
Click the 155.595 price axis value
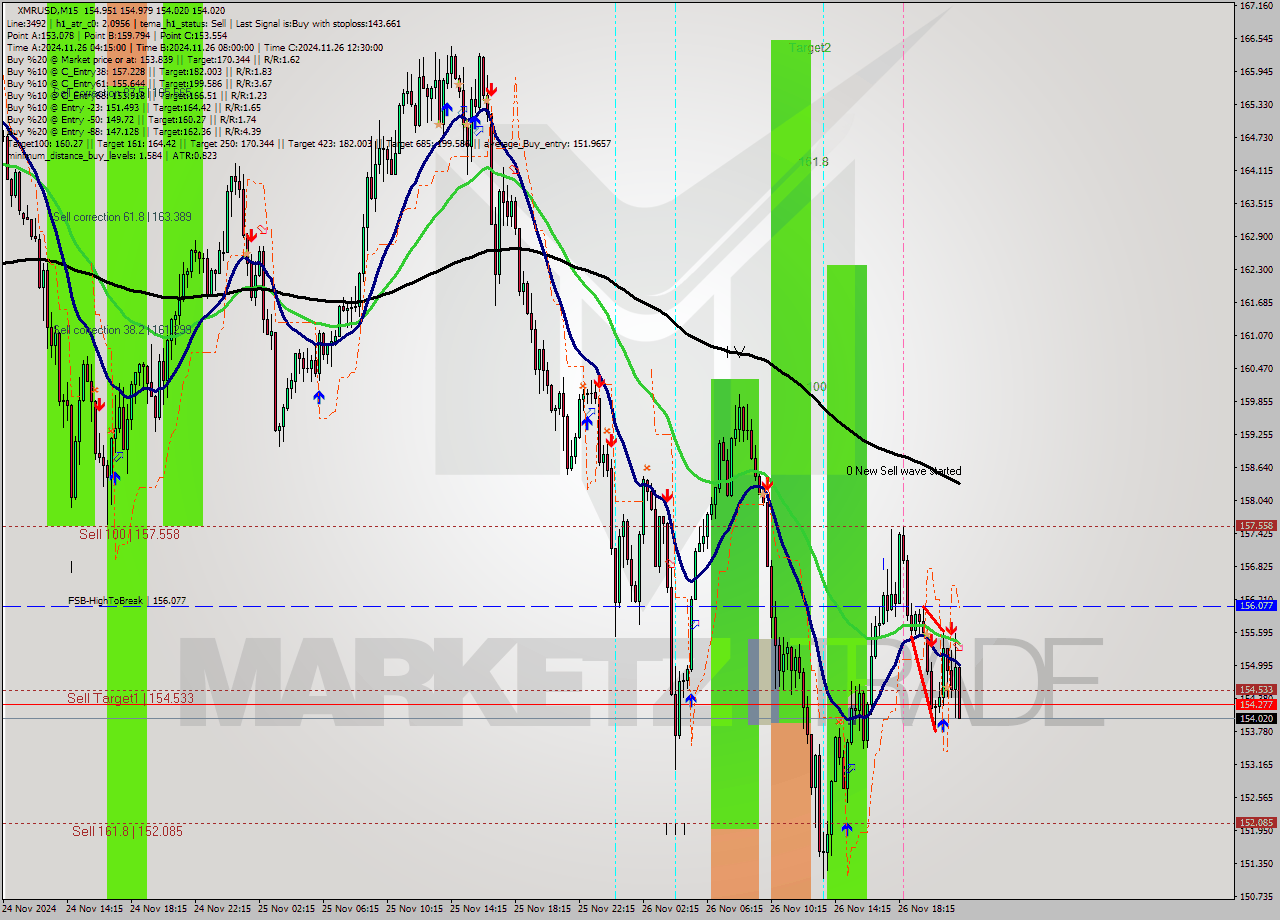click(x=1256, y=633)
